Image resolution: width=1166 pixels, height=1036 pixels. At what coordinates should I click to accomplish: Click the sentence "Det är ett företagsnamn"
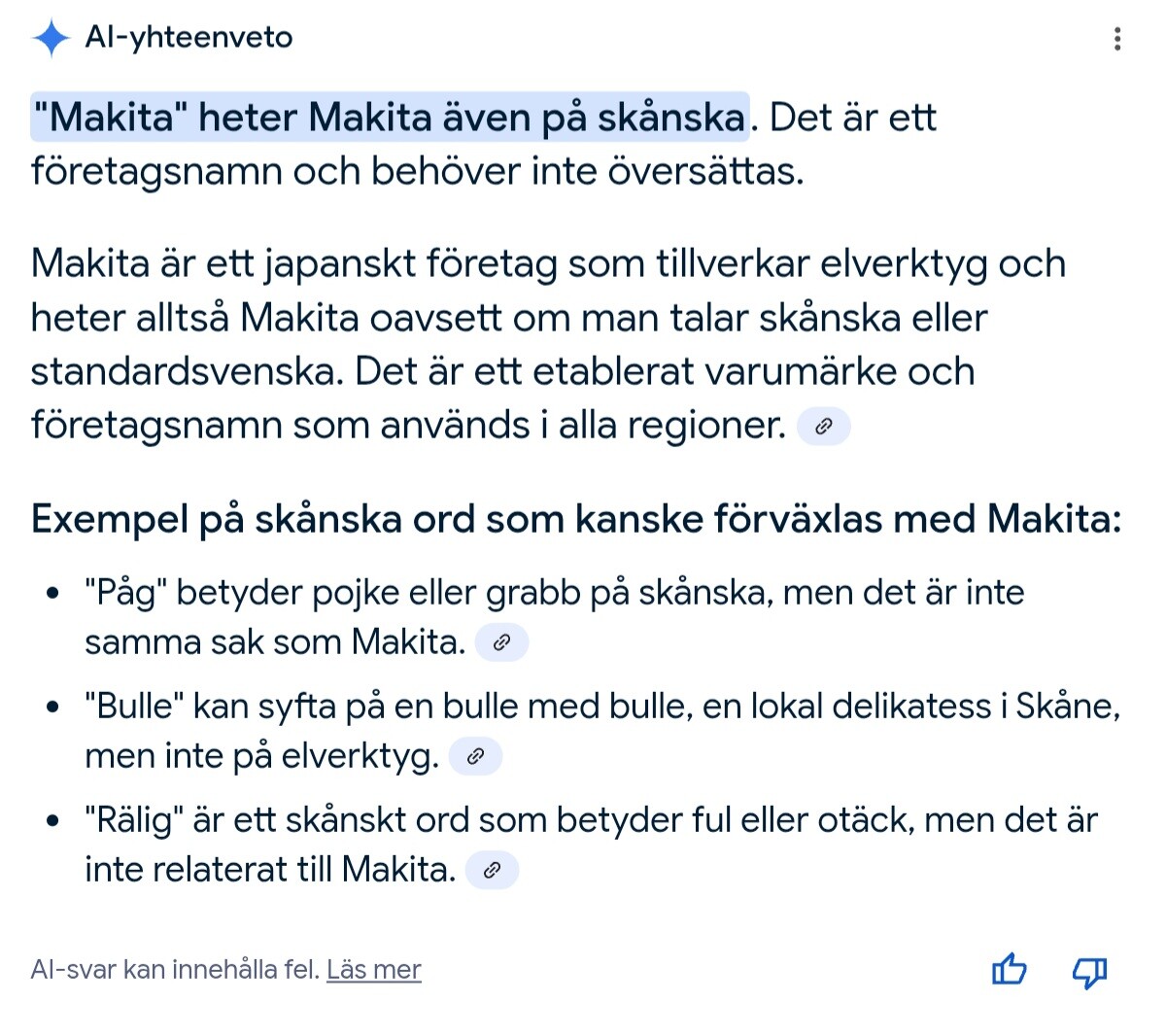point(417,172)
